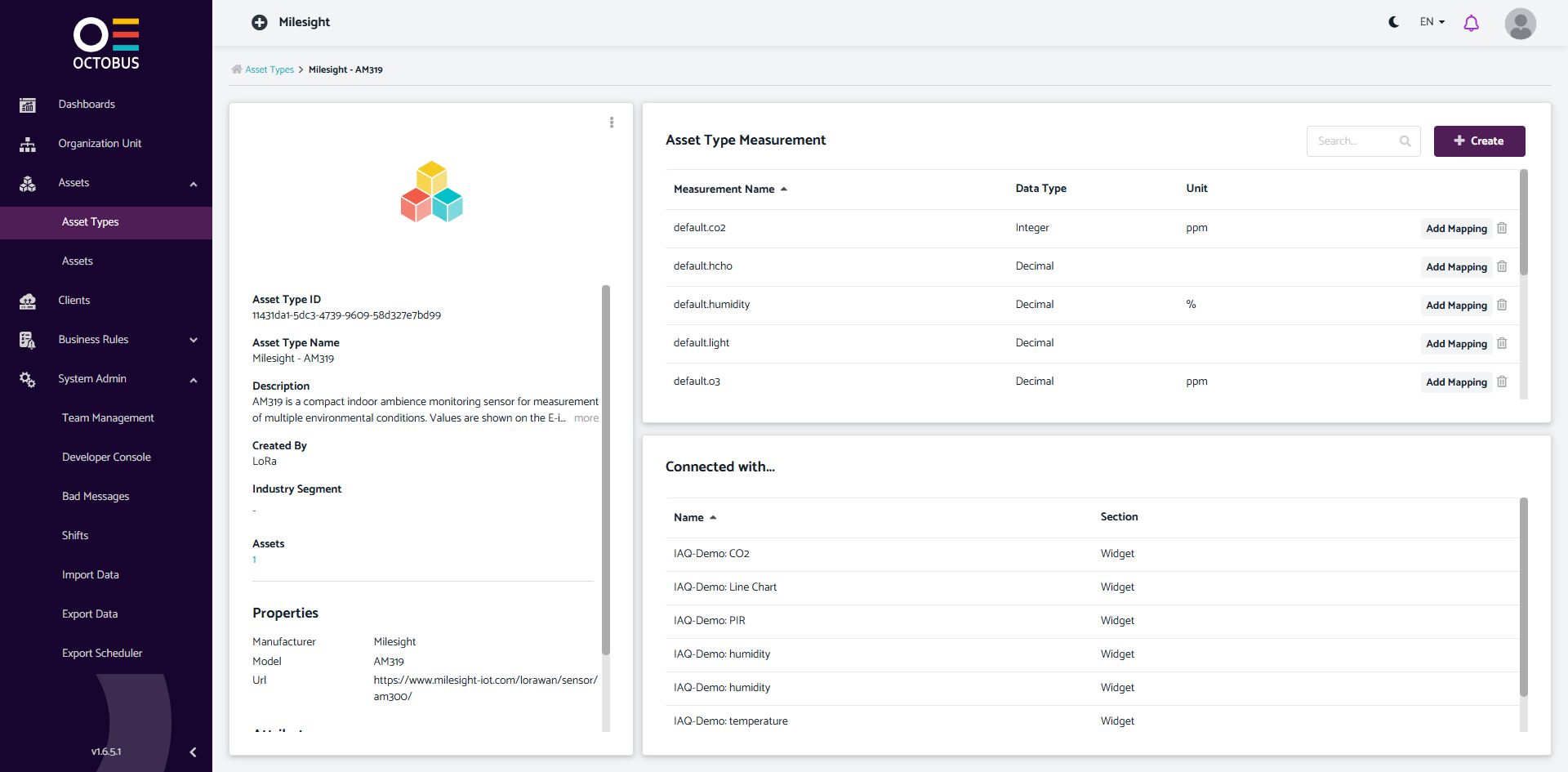The image size is (1568, 772).
Task: Go to Asset Types breadcrumb
Action: pyautogui.click(x=269, y=69)
